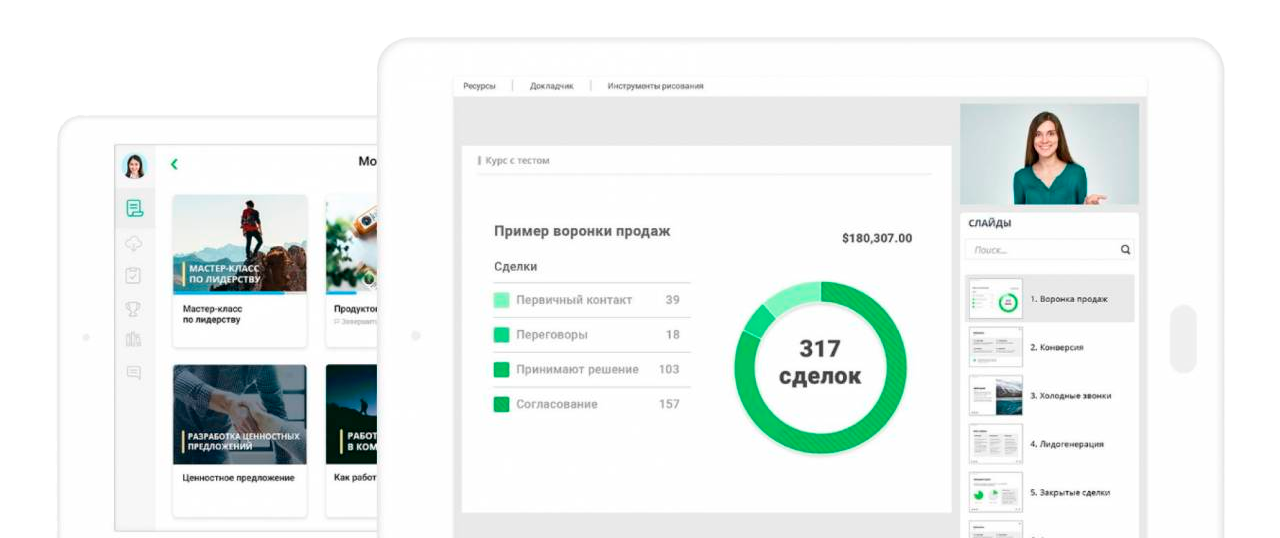Click the Пример воронки продаж heading
Screen dimensions: 1280x538
(x=582, y=231)
